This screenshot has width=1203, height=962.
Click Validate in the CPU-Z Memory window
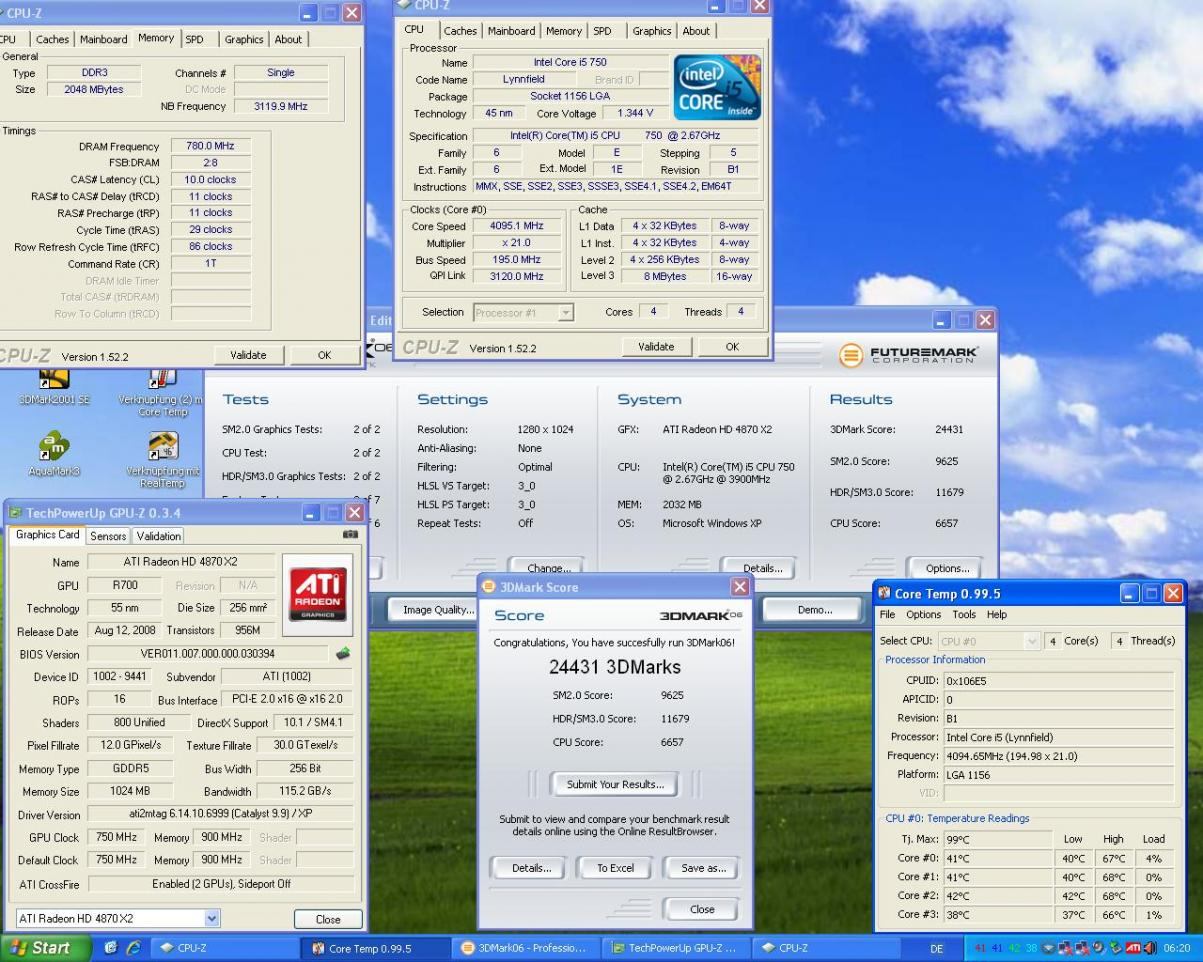[x=248, y=355]
